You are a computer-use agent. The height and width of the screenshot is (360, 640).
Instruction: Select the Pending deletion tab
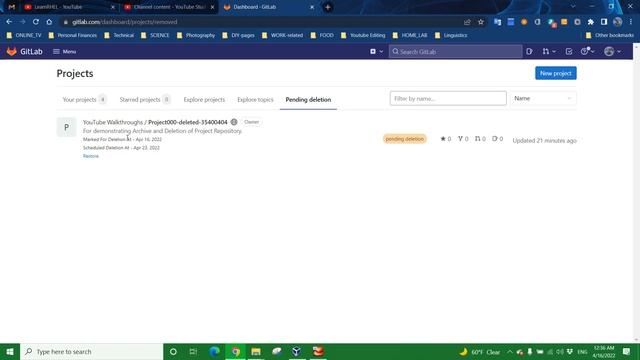[x=308, y=100]
